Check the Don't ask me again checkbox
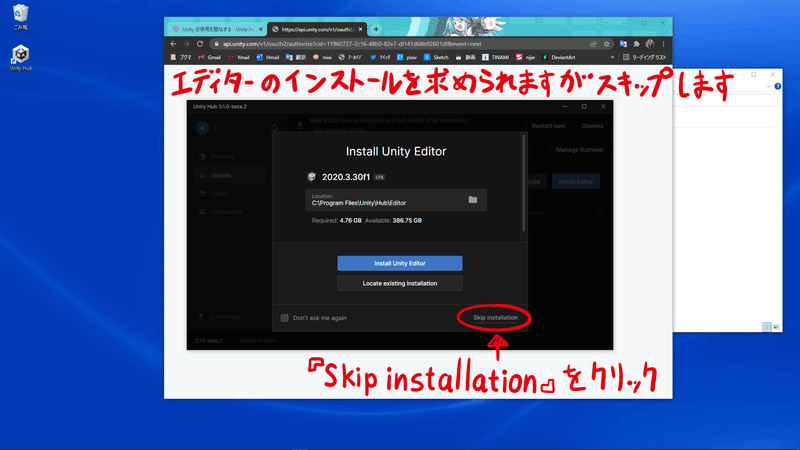This screenshot has width=800, height=450. click(284, 318)
